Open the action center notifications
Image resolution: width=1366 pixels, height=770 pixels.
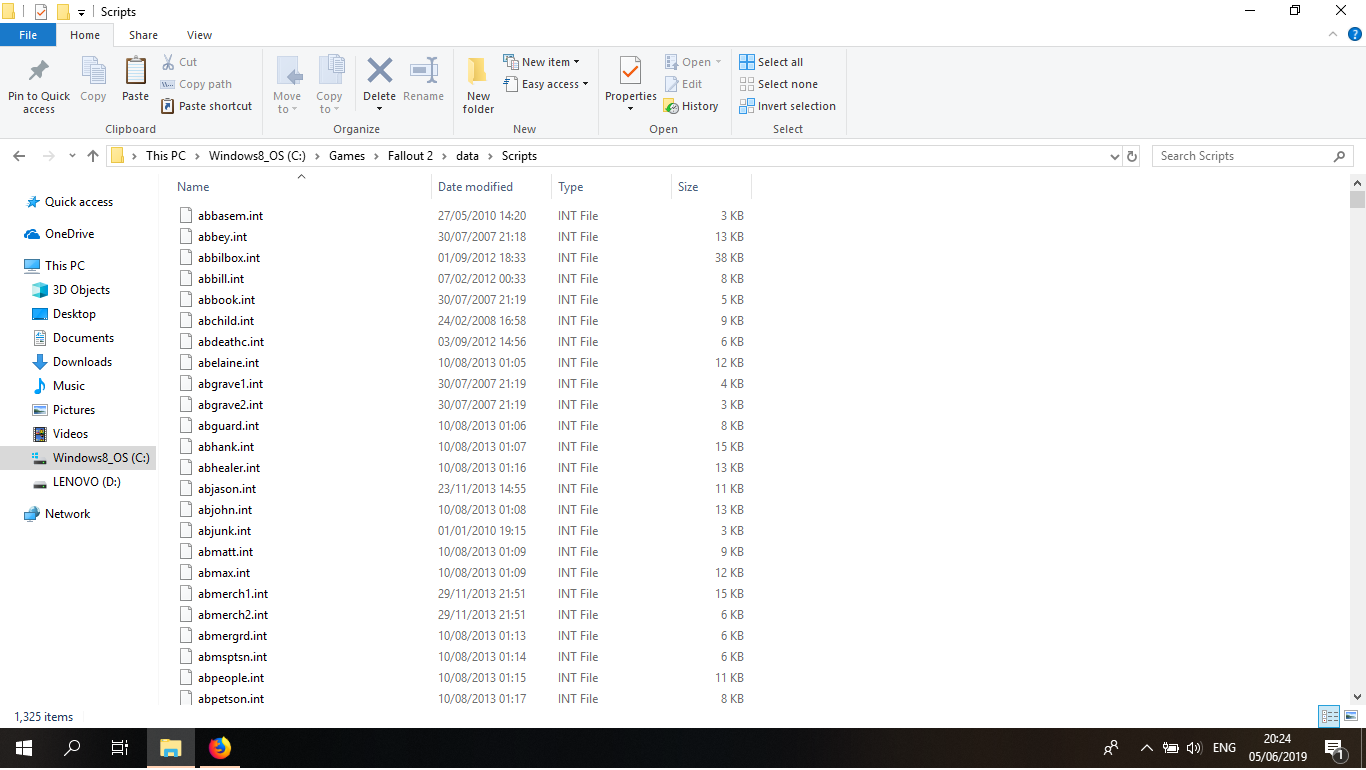click(x=1334, y=748)
